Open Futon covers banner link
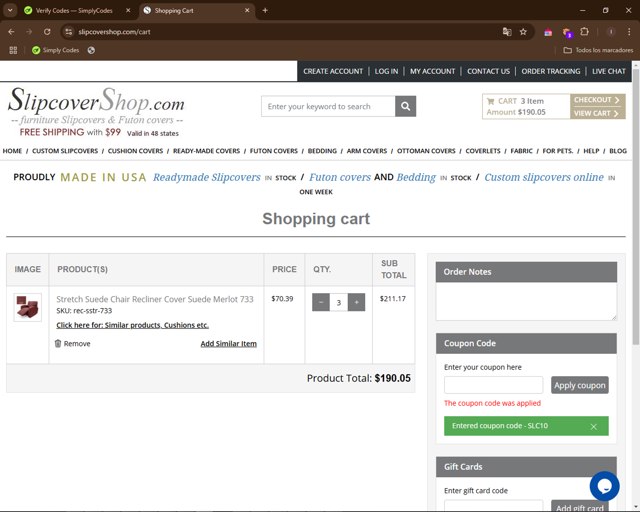Screen dimensions: 640x512 click(x=340, y=177)
